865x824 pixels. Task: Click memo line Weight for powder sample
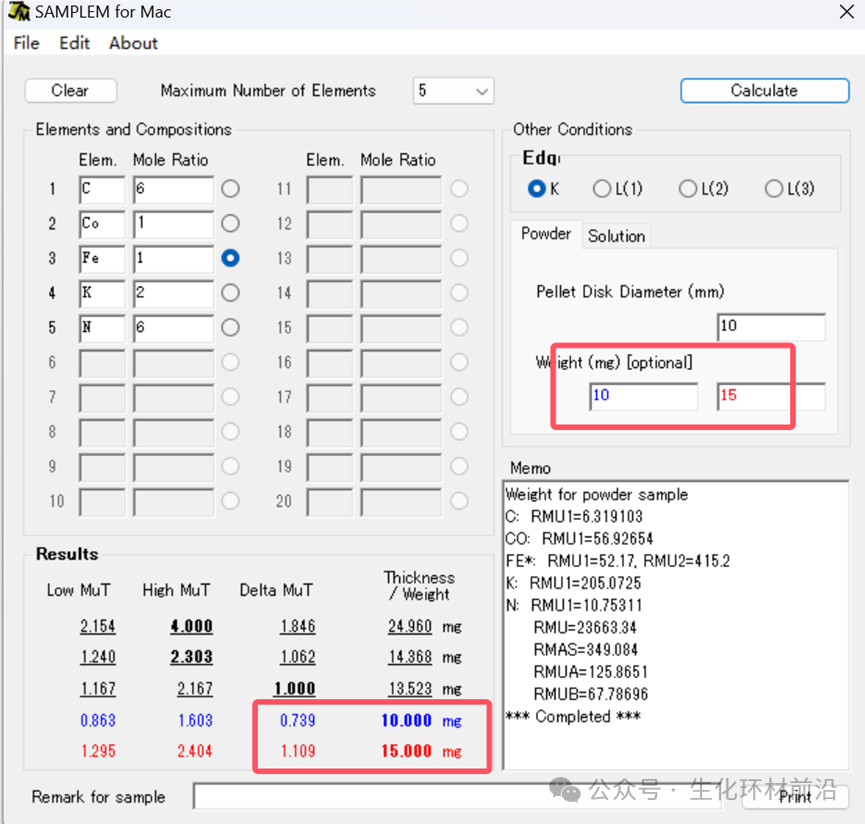click(596, 494)
